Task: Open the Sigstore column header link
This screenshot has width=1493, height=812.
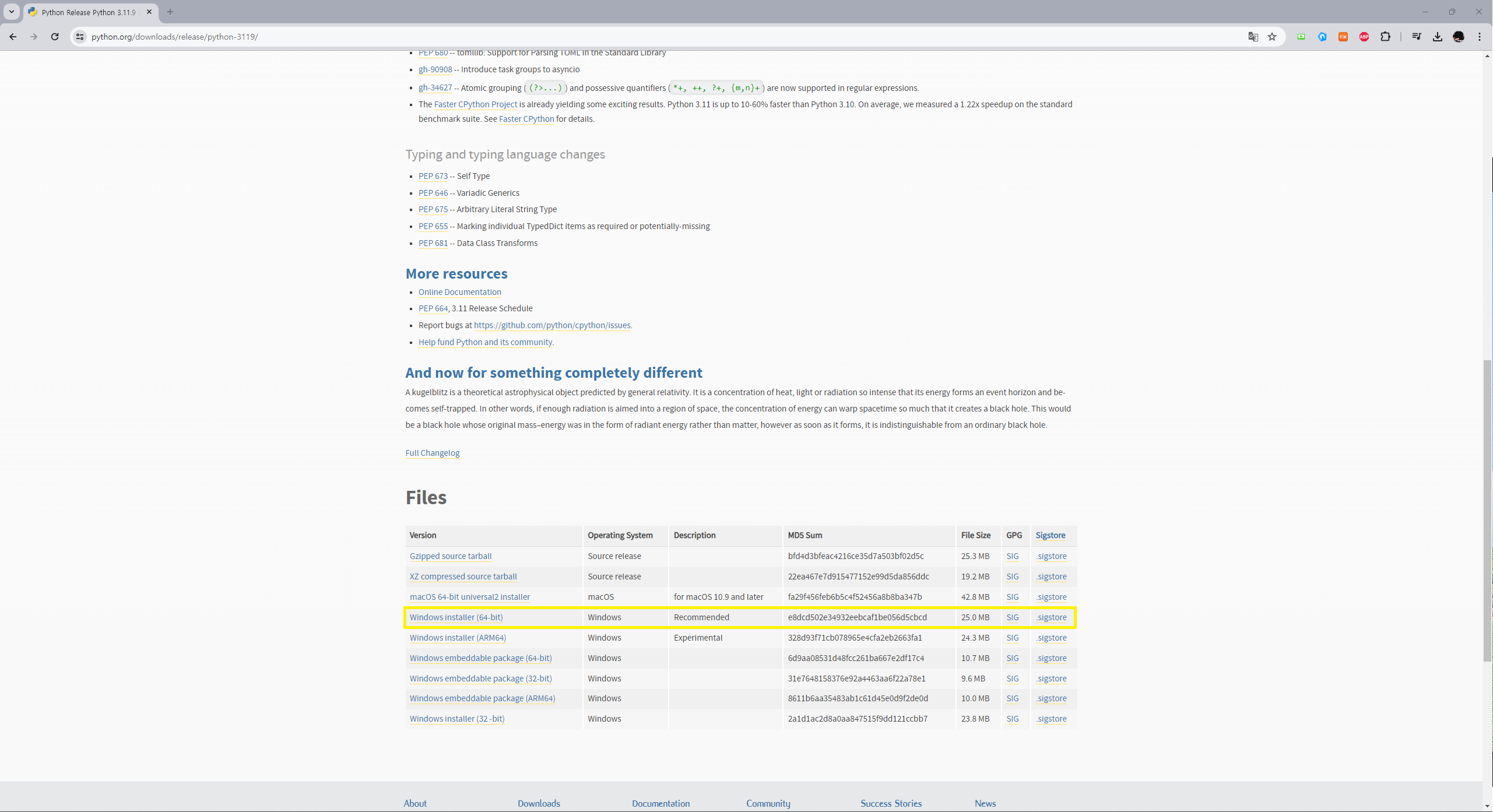Action: [x=1050, y=535]
